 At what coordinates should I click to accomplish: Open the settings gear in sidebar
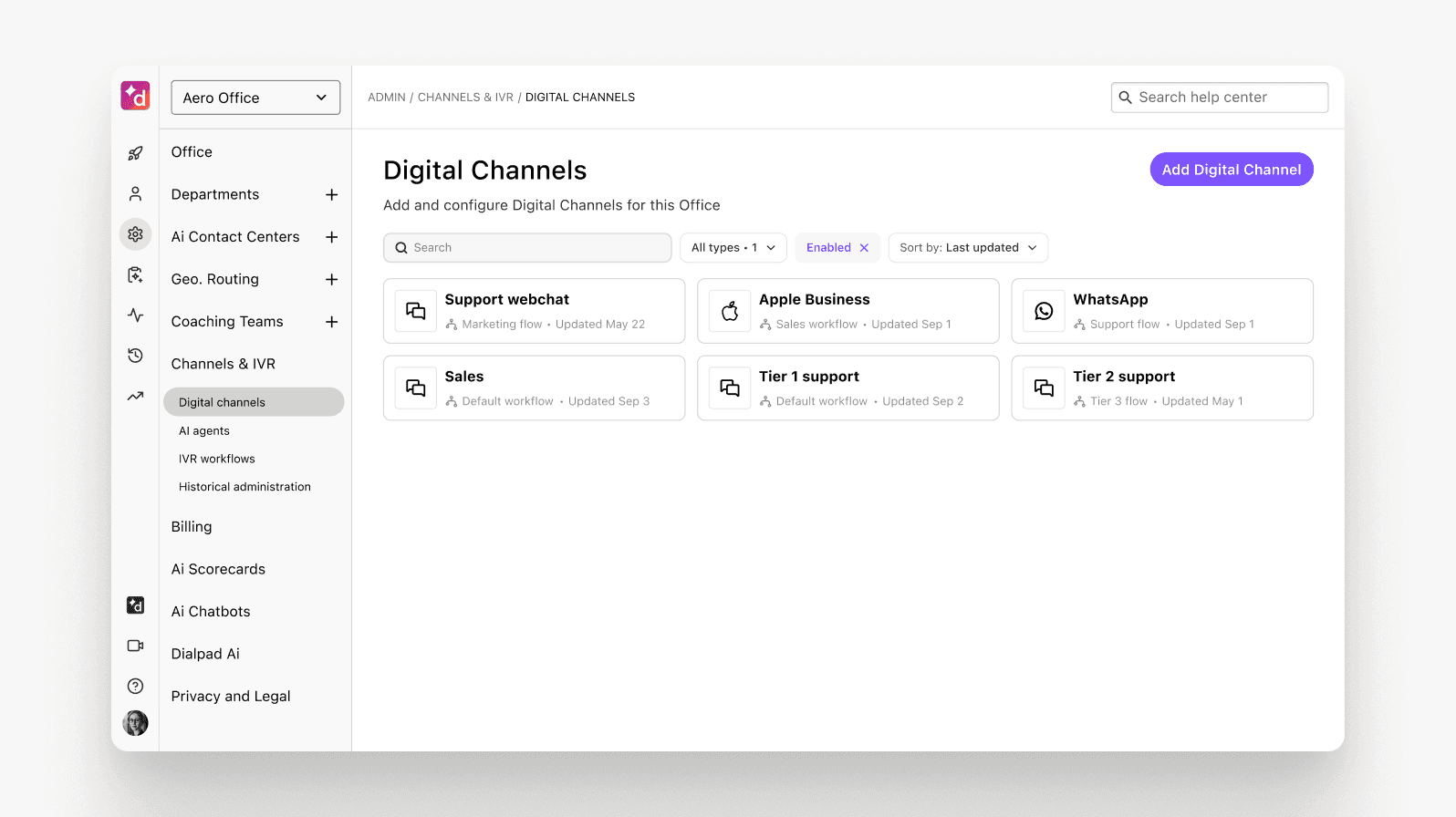pos(135,234)
